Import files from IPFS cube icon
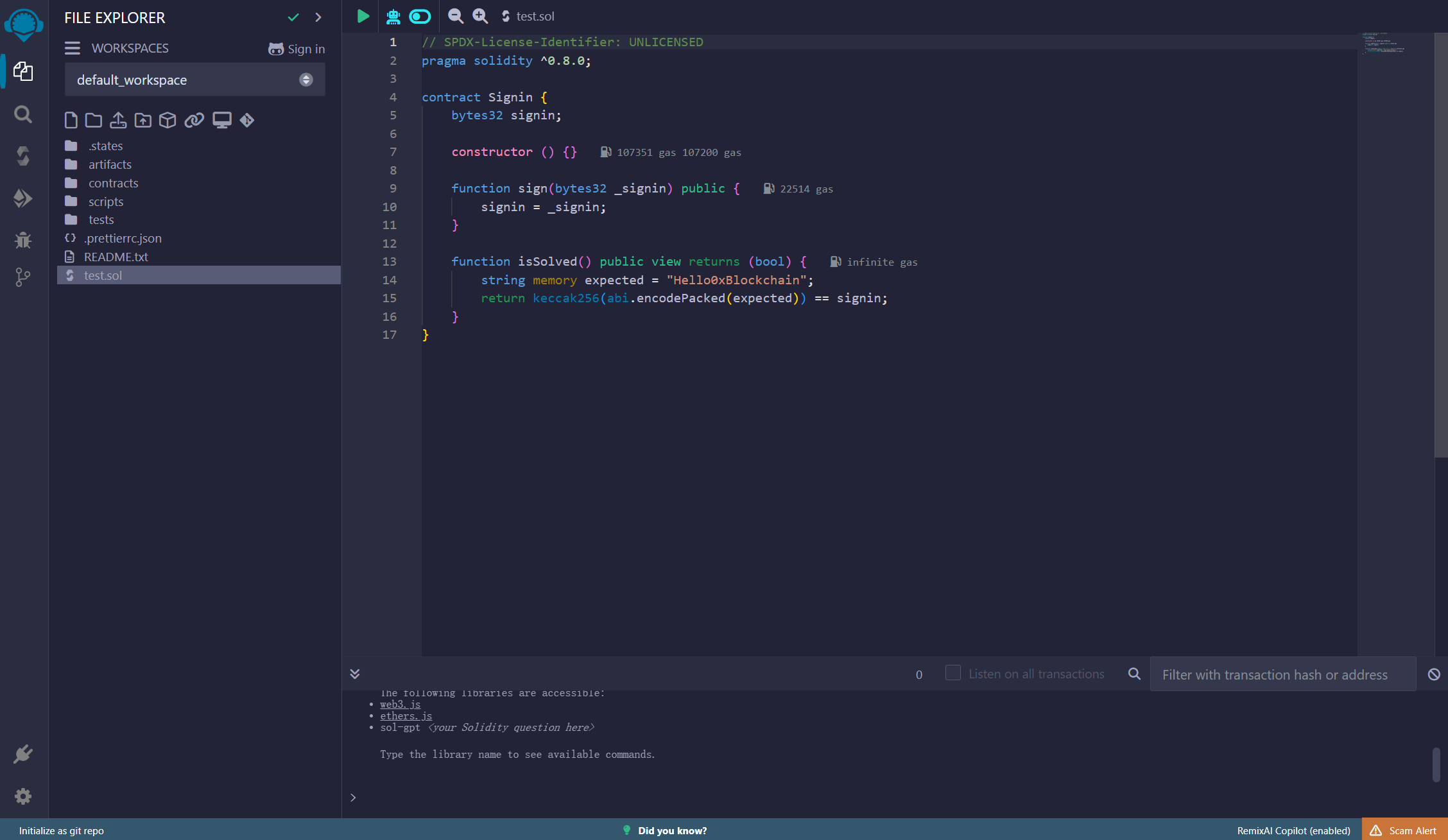Viewport: 1448px width, 840px height. pos(168,120)
